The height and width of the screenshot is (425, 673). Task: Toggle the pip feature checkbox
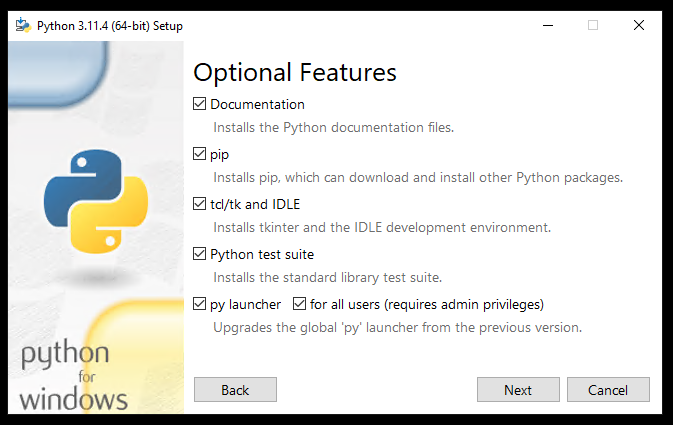click(200, 154)
